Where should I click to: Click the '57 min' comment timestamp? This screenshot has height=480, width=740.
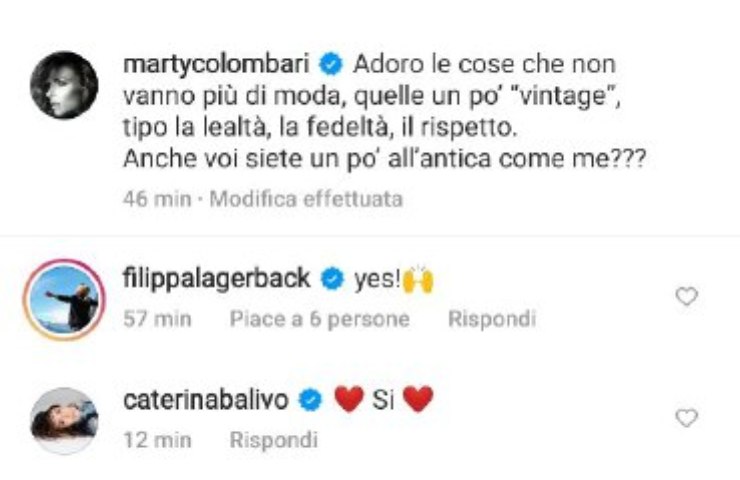coord(157,319)
